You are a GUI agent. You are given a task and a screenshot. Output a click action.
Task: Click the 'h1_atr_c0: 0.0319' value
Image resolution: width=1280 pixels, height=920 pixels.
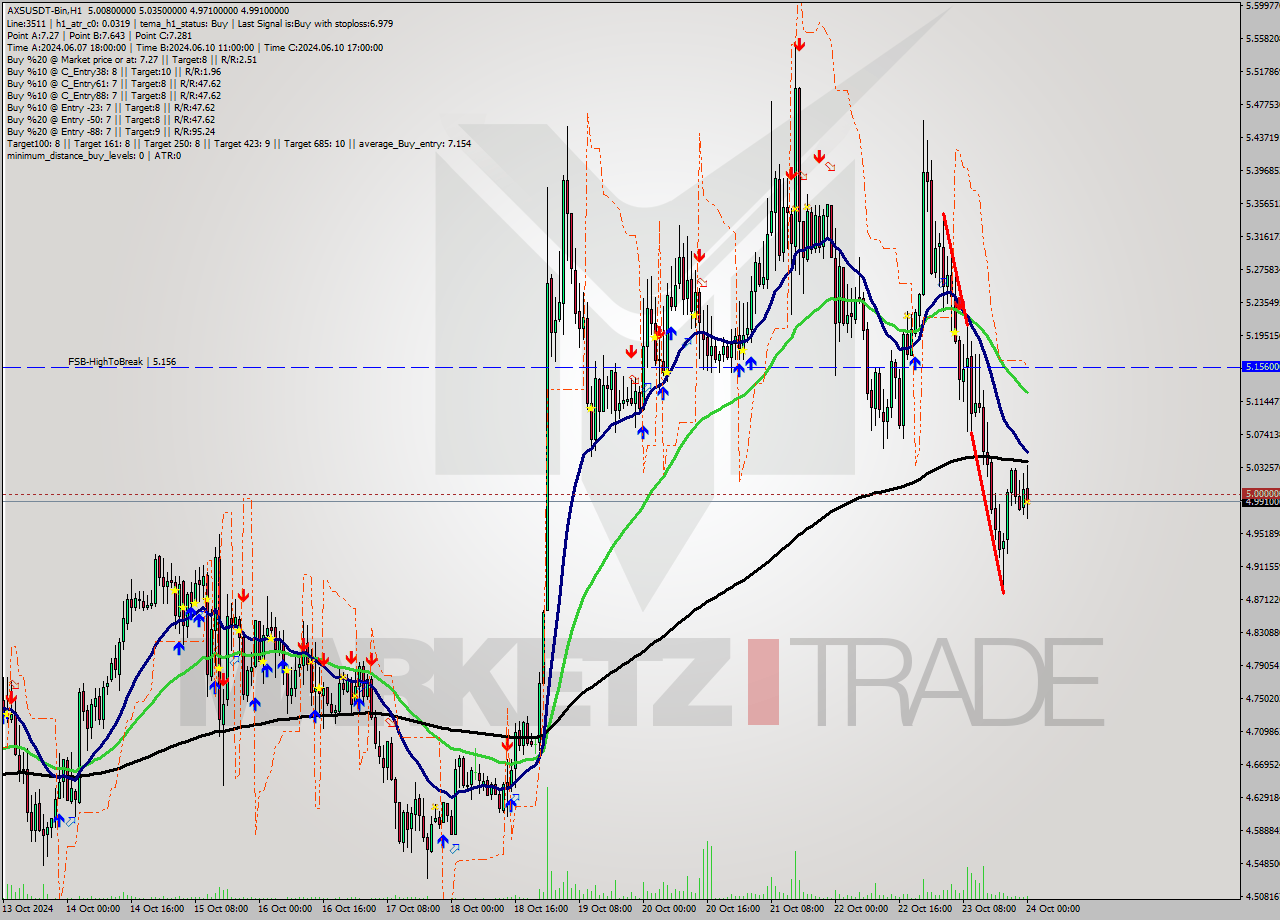pos(93,25)
